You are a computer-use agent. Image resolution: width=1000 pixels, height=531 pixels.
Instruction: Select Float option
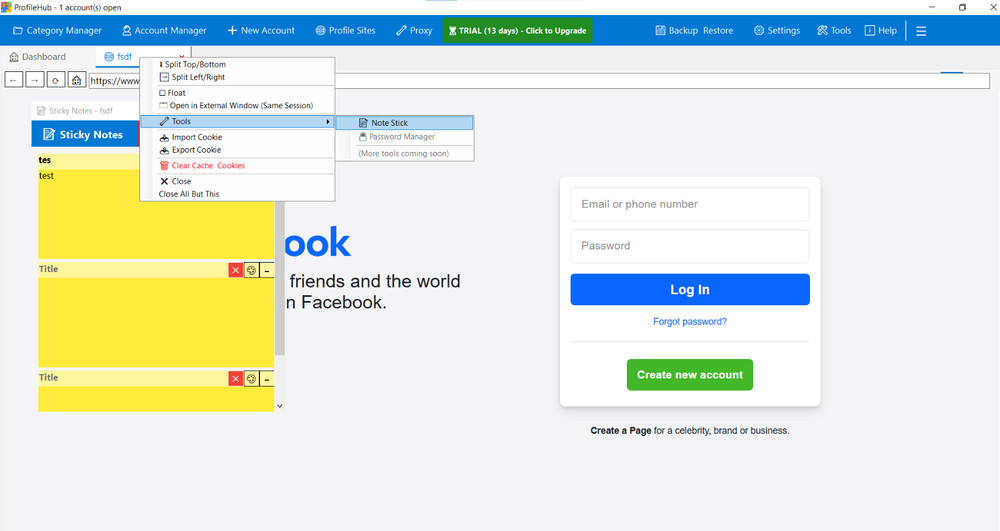point(237,93)
